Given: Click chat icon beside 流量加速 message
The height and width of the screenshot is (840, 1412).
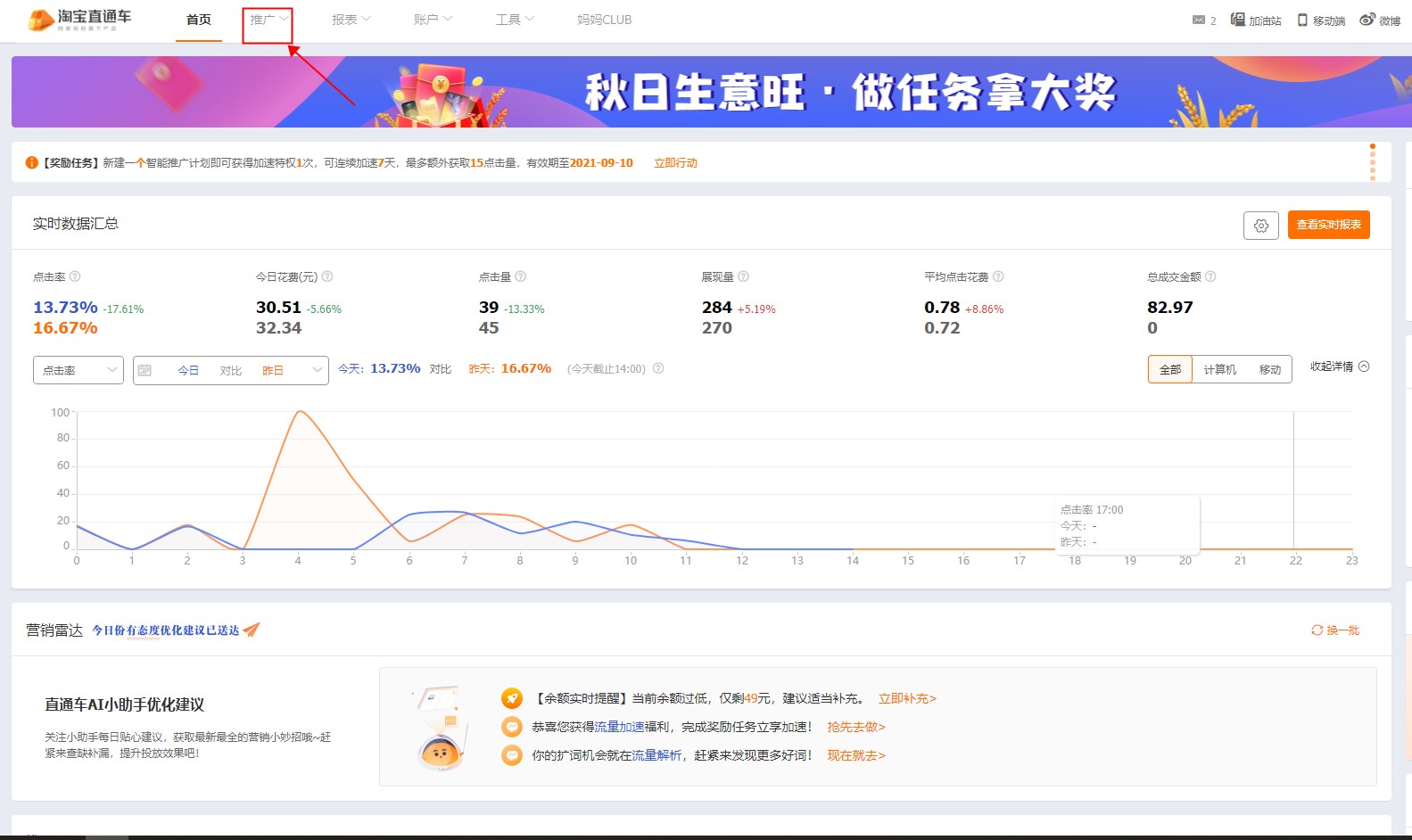Looking at the screenshot, I should click(512, 727).
